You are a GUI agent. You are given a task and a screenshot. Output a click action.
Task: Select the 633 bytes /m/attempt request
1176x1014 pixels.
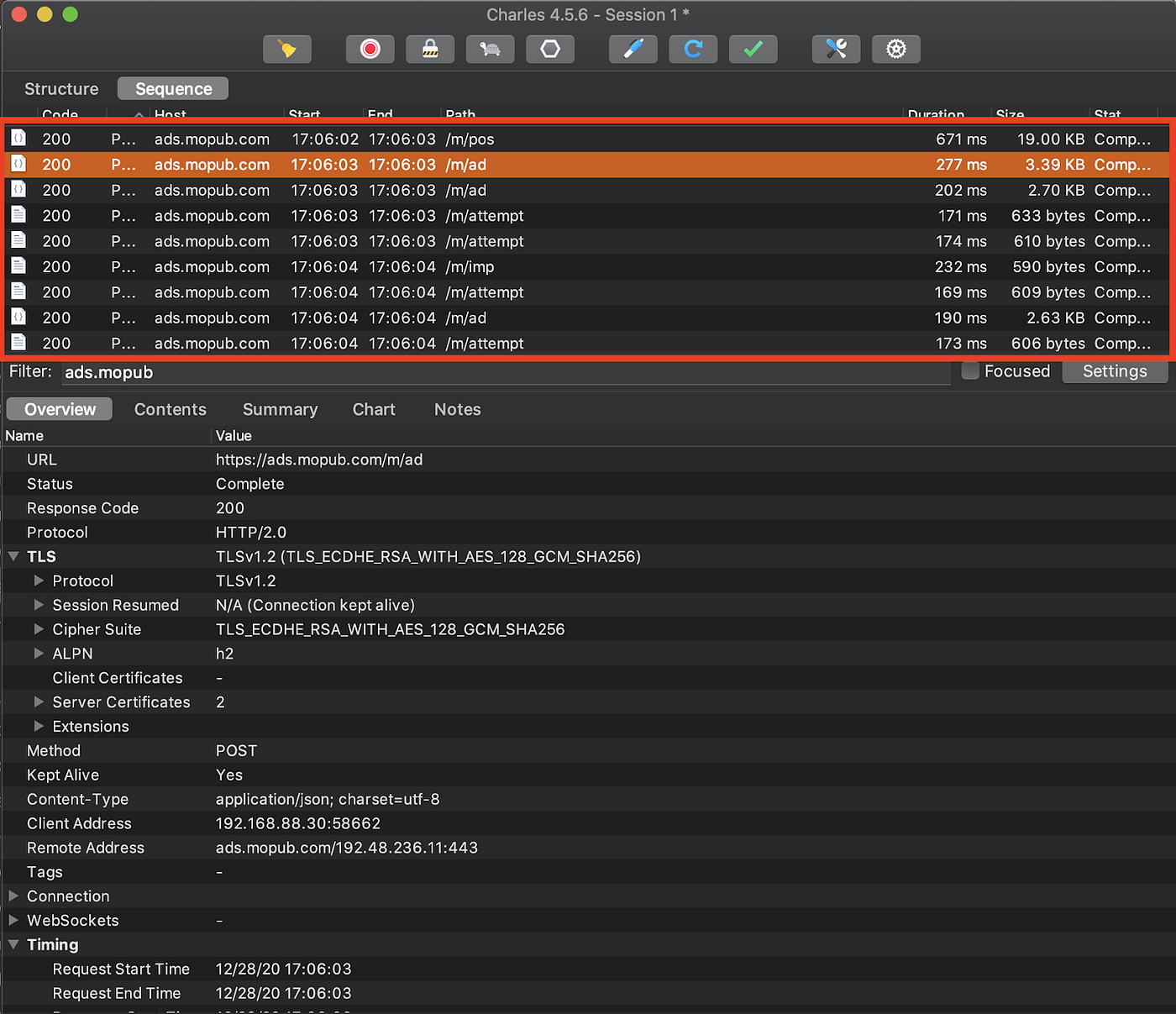click(x=587, y=216)
